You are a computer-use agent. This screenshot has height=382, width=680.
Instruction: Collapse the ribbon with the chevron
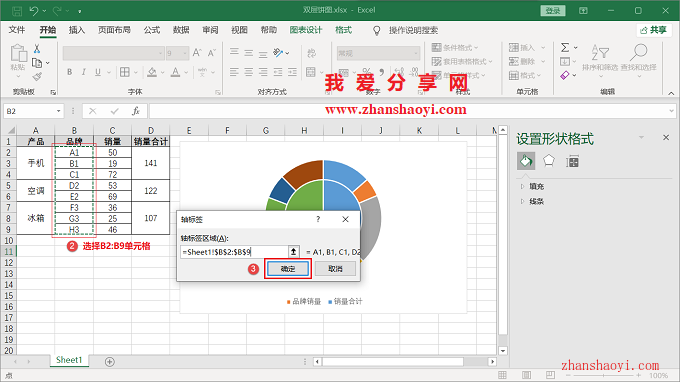671,93
